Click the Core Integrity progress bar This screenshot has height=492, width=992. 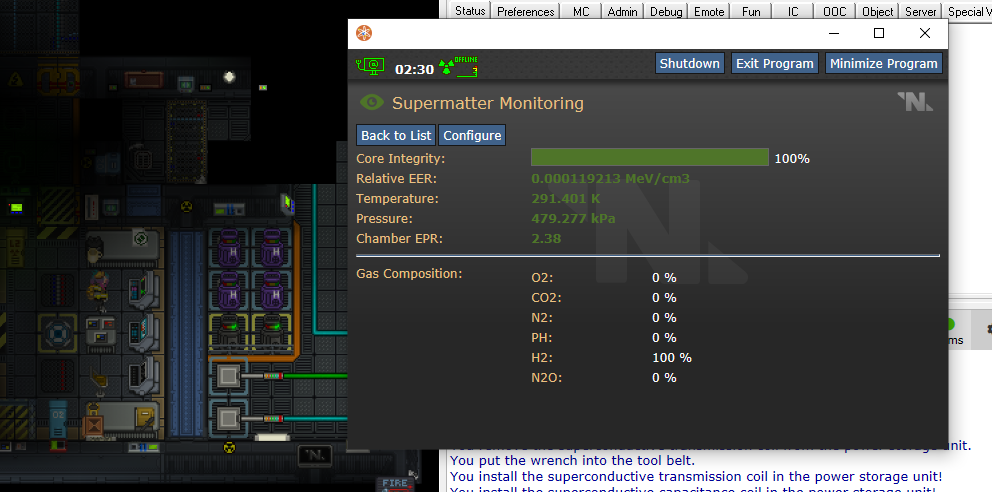coord(649,158)
